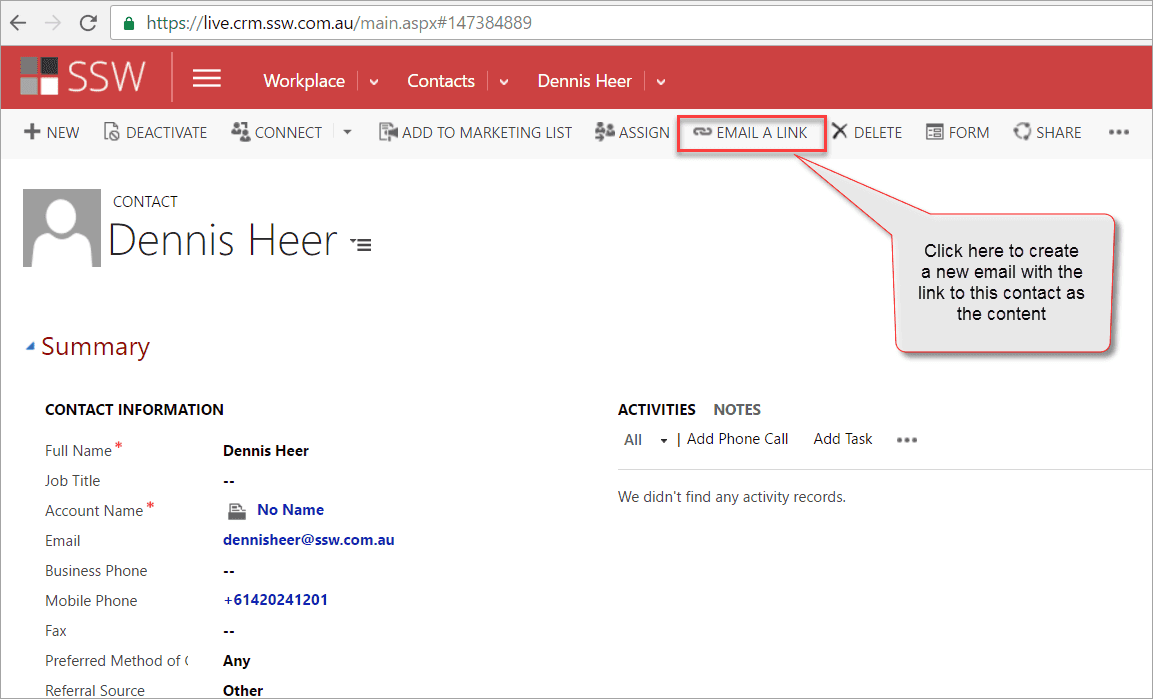Viewport: 1153px width, 699px height.
Task: Open the toolbar more commands ellipsis
Action: pos(1119,132)
